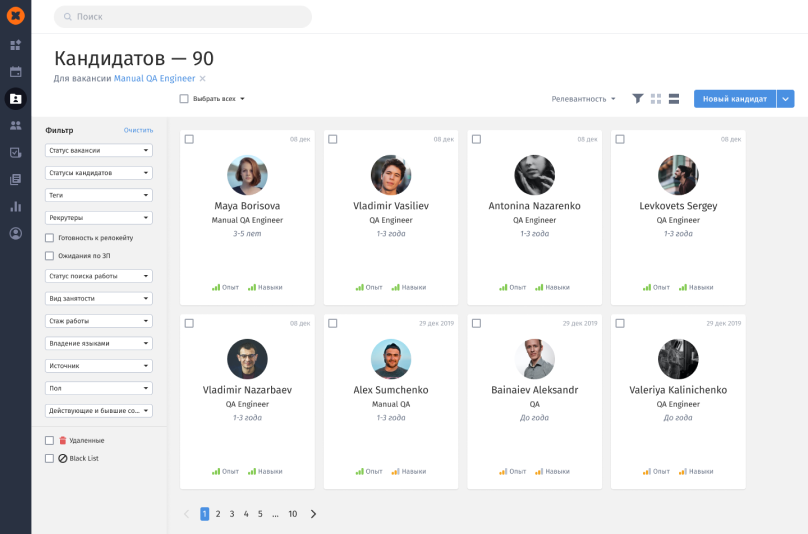Click the 'Поиск' search field
The image size is (808, 534).
pos(182,17)
